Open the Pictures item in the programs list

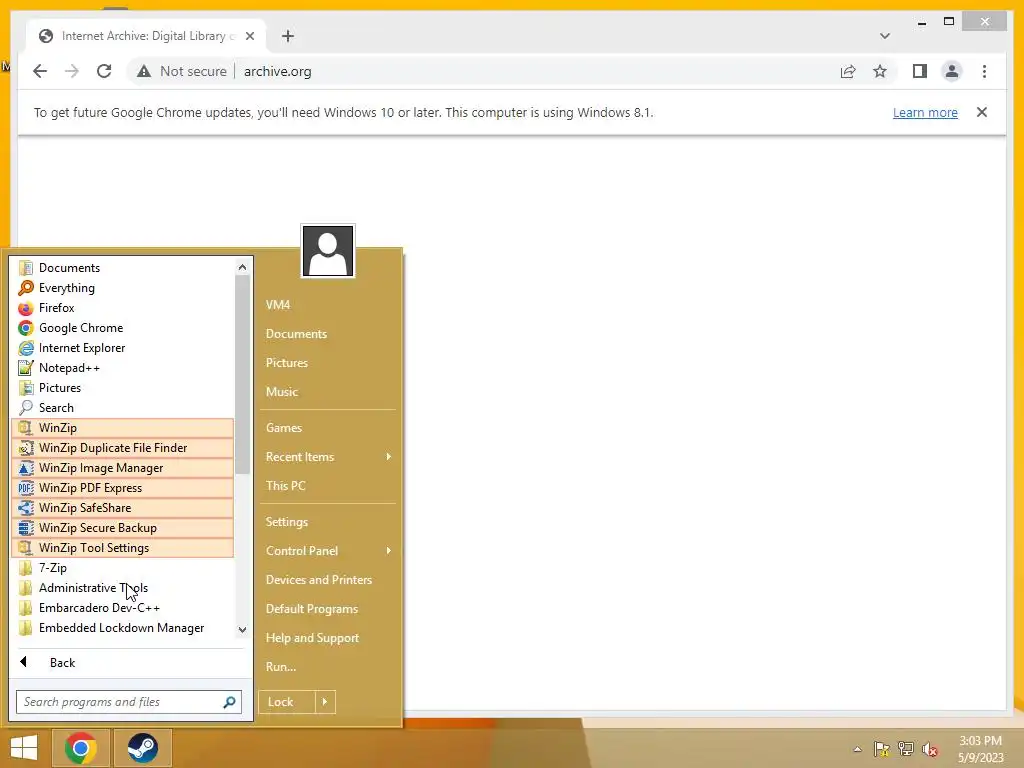click(x=123, y=388)
